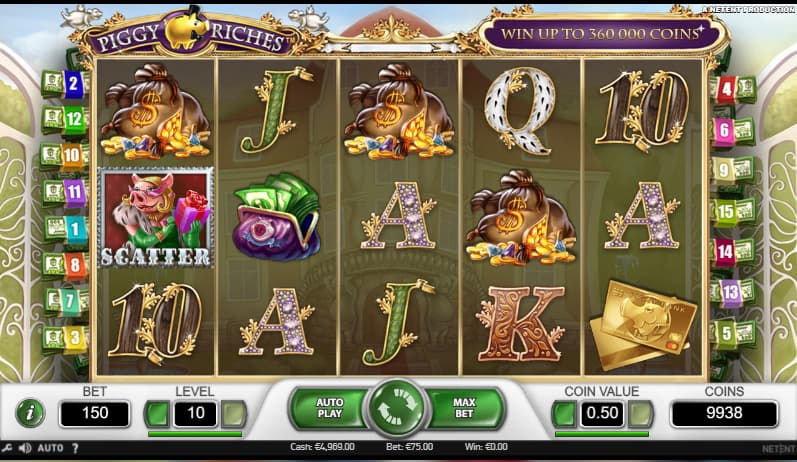Open the wrench settings icon

[7, 448]
